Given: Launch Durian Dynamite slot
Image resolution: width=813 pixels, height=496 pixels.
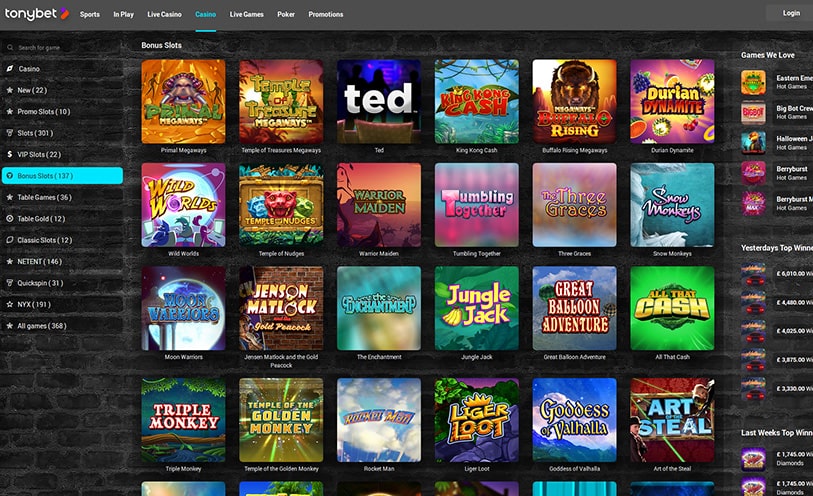Looking at the screenshot, I should click(x=672, y=101).
